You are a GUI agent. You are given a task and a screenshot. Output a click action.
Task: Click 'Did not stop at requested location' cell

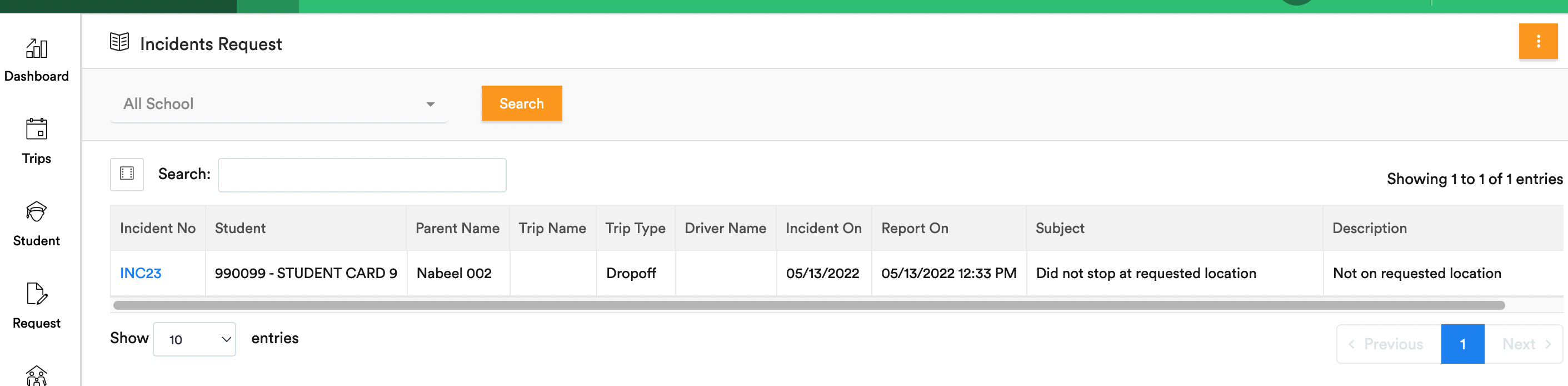(1174, 273)
